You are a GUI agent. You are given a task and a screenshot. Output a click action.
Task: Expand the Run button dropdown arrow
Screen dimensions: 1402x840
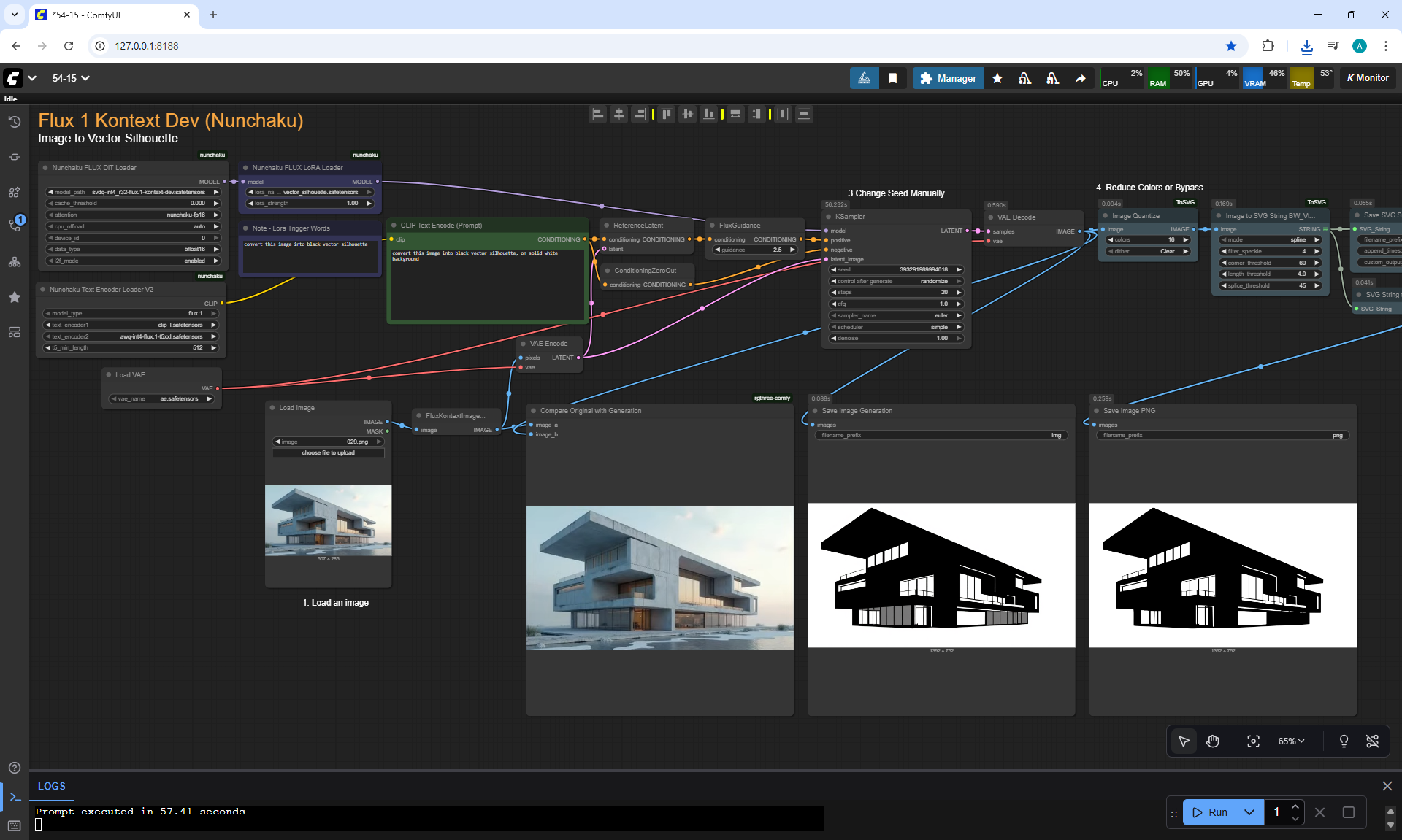(x=1249, y=812)
